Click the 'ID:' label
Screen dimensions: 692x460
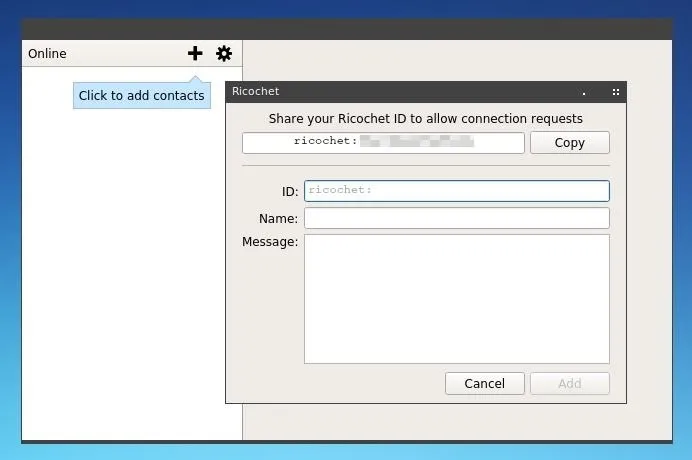(290, 192)
